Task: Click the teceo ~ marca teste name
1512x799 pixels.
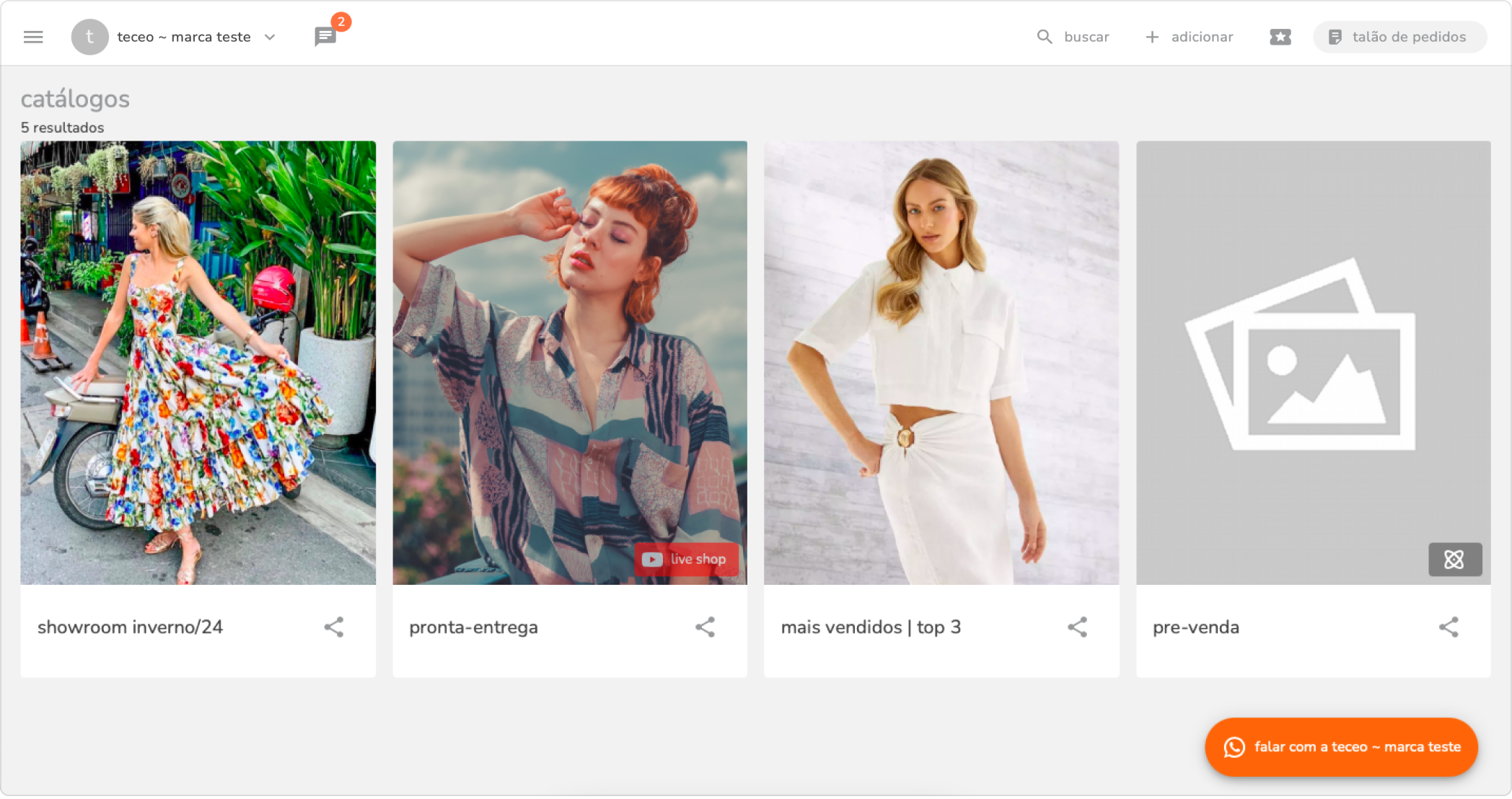Action: click(184, 37)
